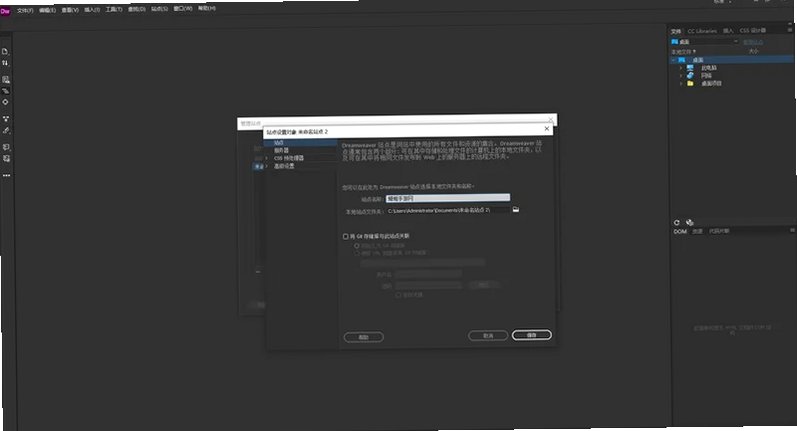Switch to the 资源 tab beside DOM
797x431 pixels.
tap(697, 232)
